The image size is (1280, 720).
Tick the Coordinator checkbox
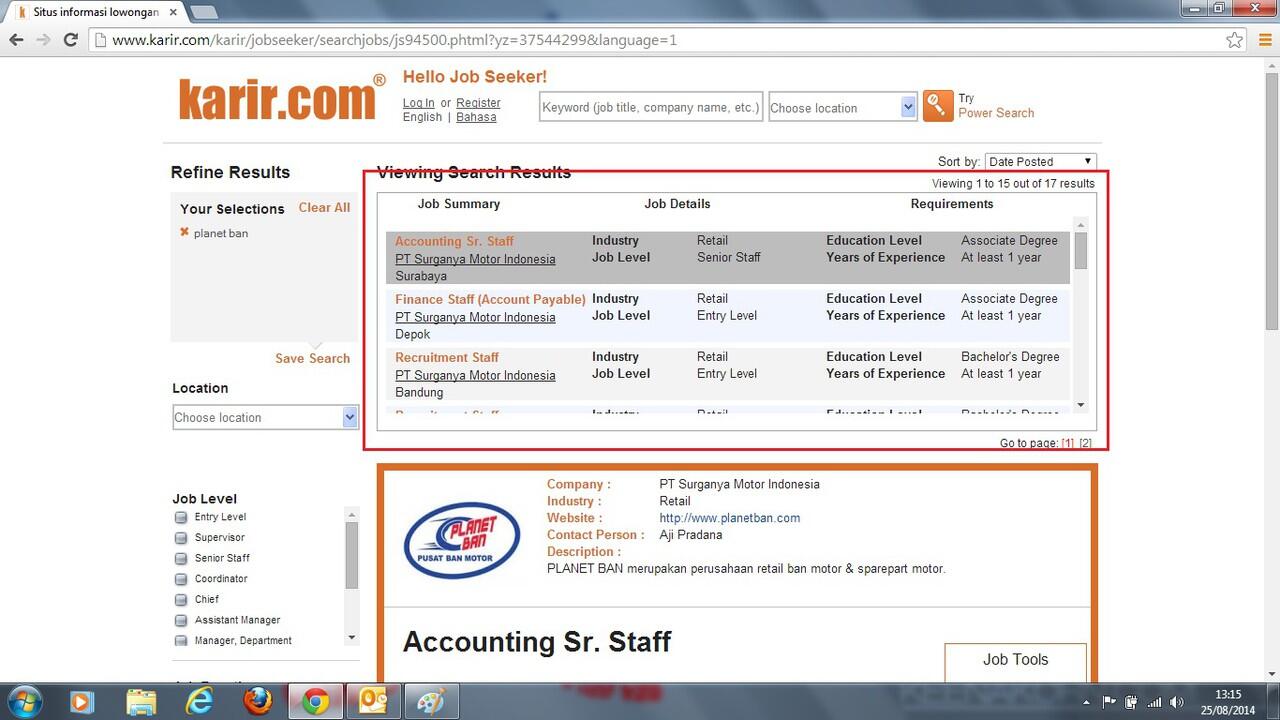(x=181, y=579)
